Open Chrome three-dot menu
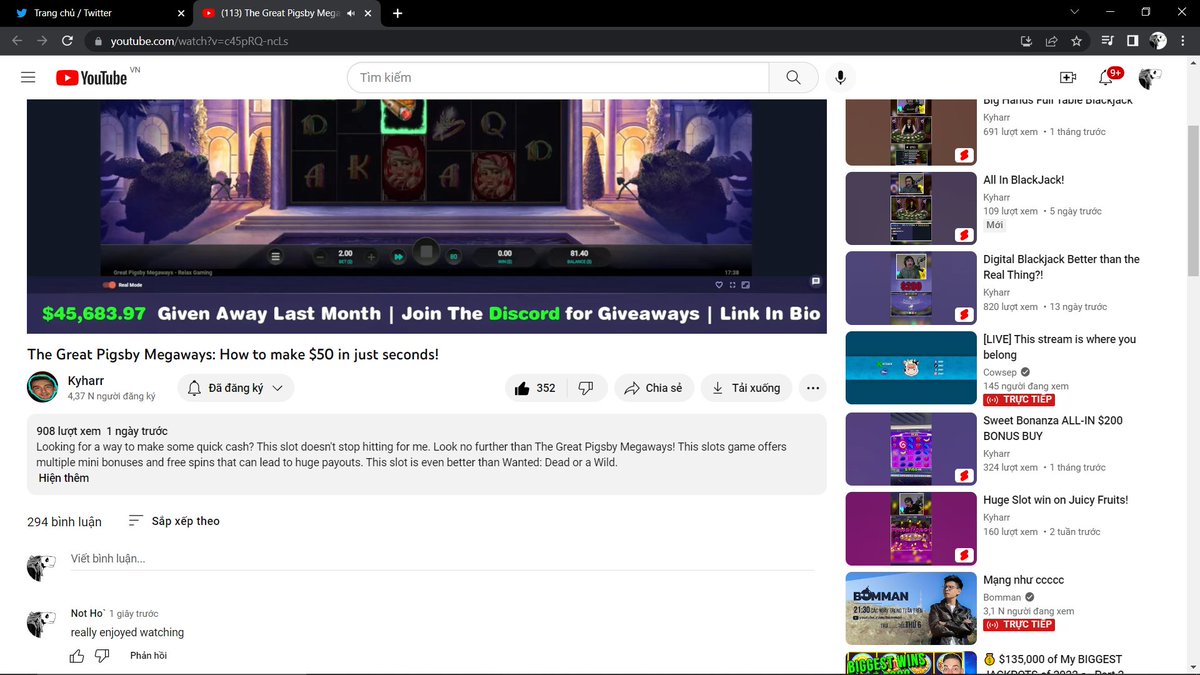1200x675 pixels. coord(1184,41)
